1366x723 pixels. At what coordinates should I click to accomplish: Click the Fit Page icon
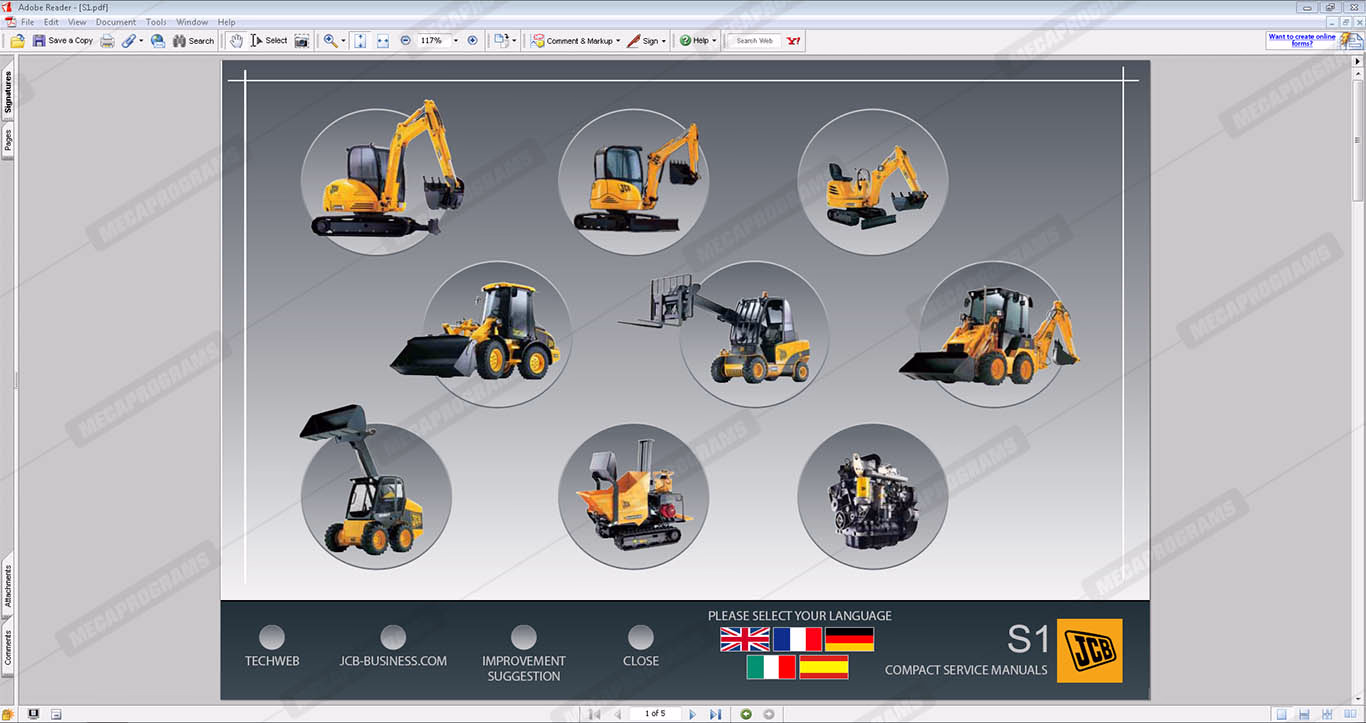[360, 41]
